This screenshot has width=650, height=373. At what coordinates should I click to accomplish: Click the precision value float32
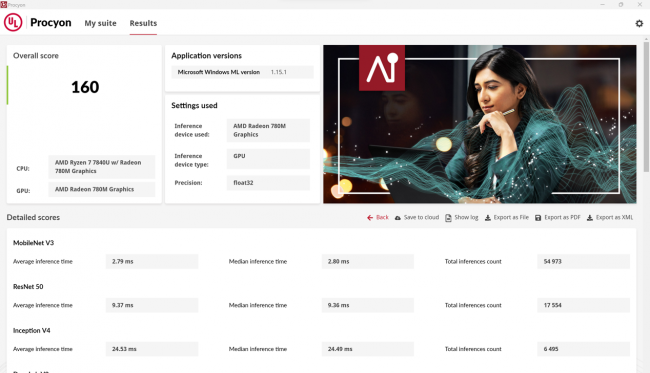pos(268,183)
